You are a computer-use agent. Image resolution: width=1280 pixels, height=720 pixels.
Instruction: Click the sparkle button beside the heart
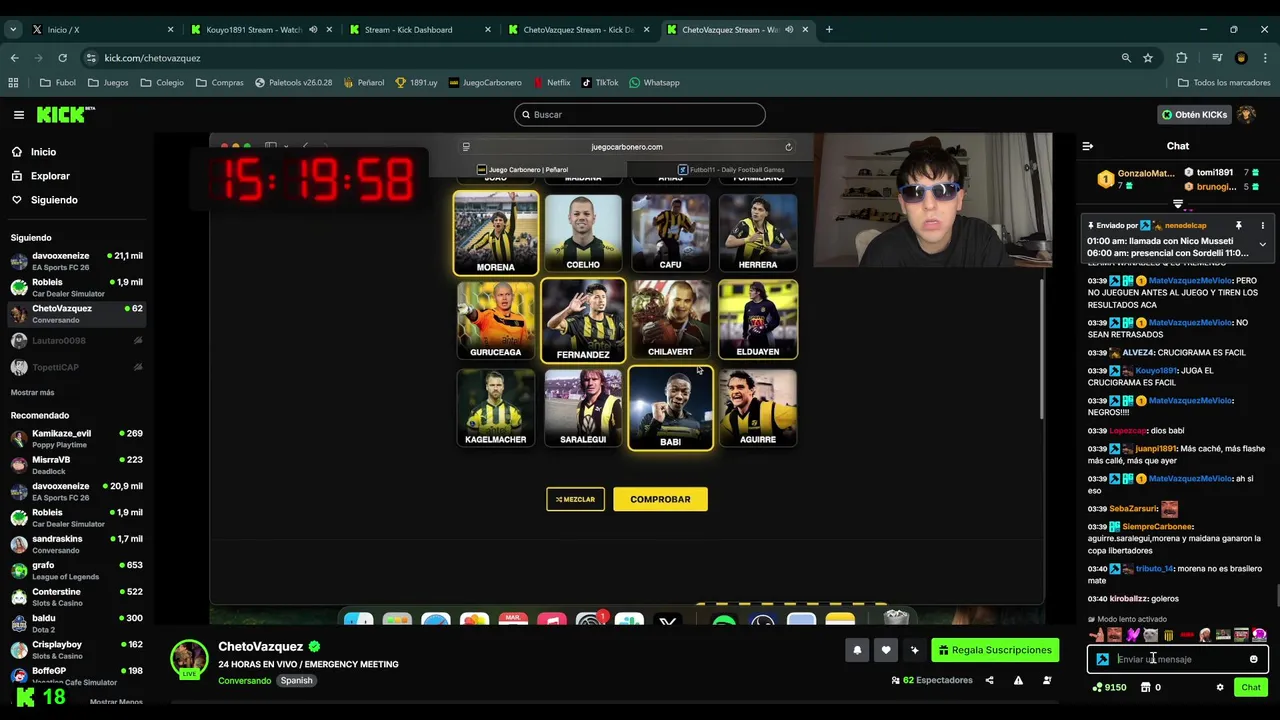pyautogui.click(x=914, y=650)
